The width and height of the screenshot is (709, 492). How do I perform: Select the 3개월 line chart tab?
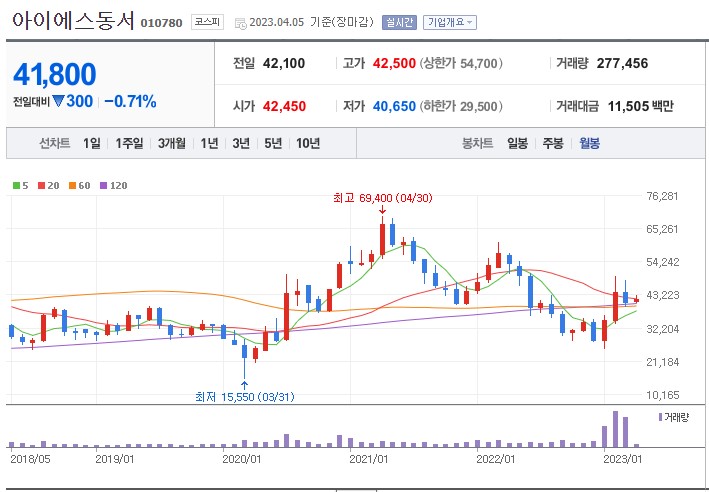pyautogui.click(x=172, y=143)
